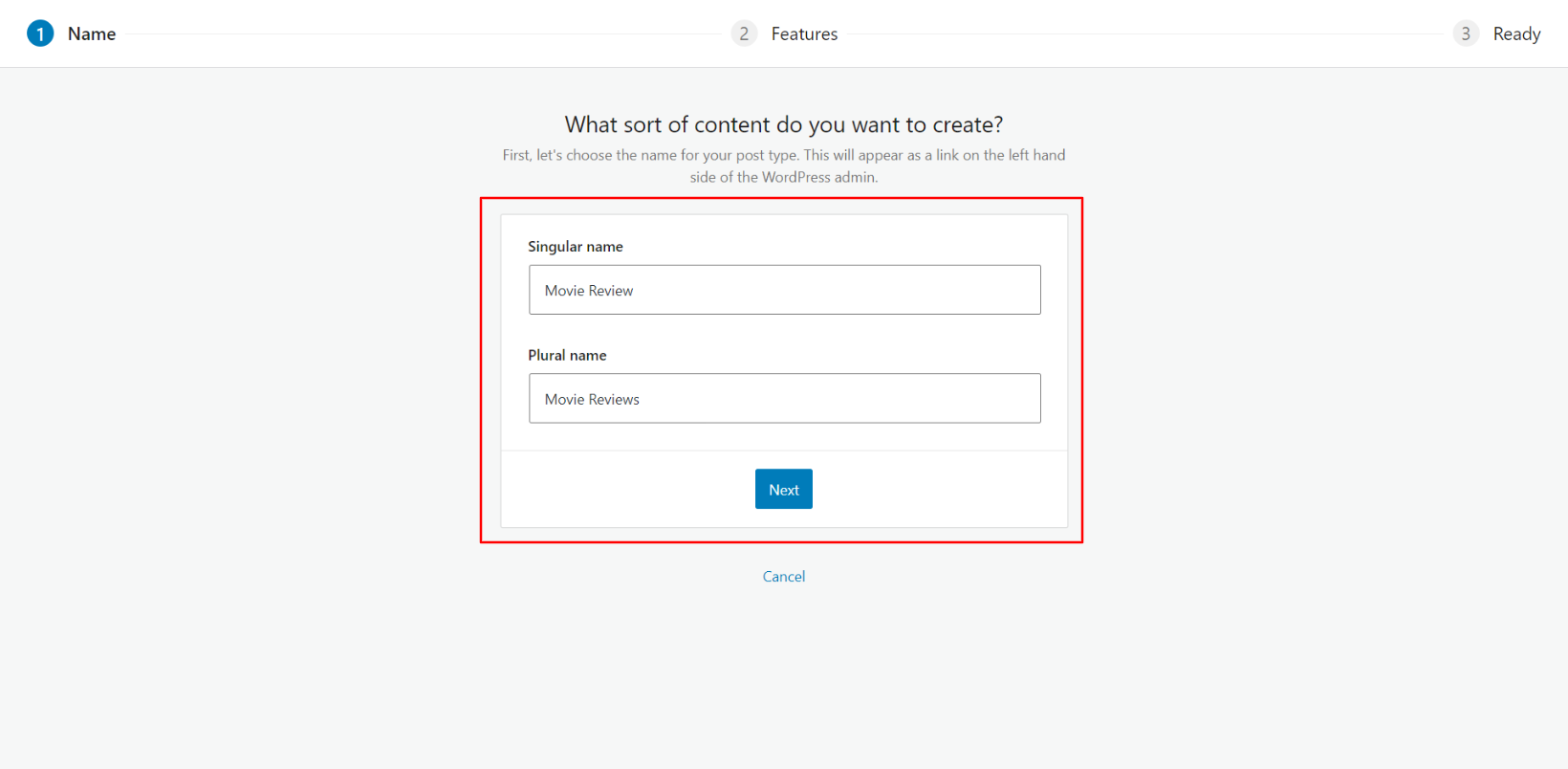1568x769 pixels.
Task: Click the Movie Review input value
Action: coord(587,290)
